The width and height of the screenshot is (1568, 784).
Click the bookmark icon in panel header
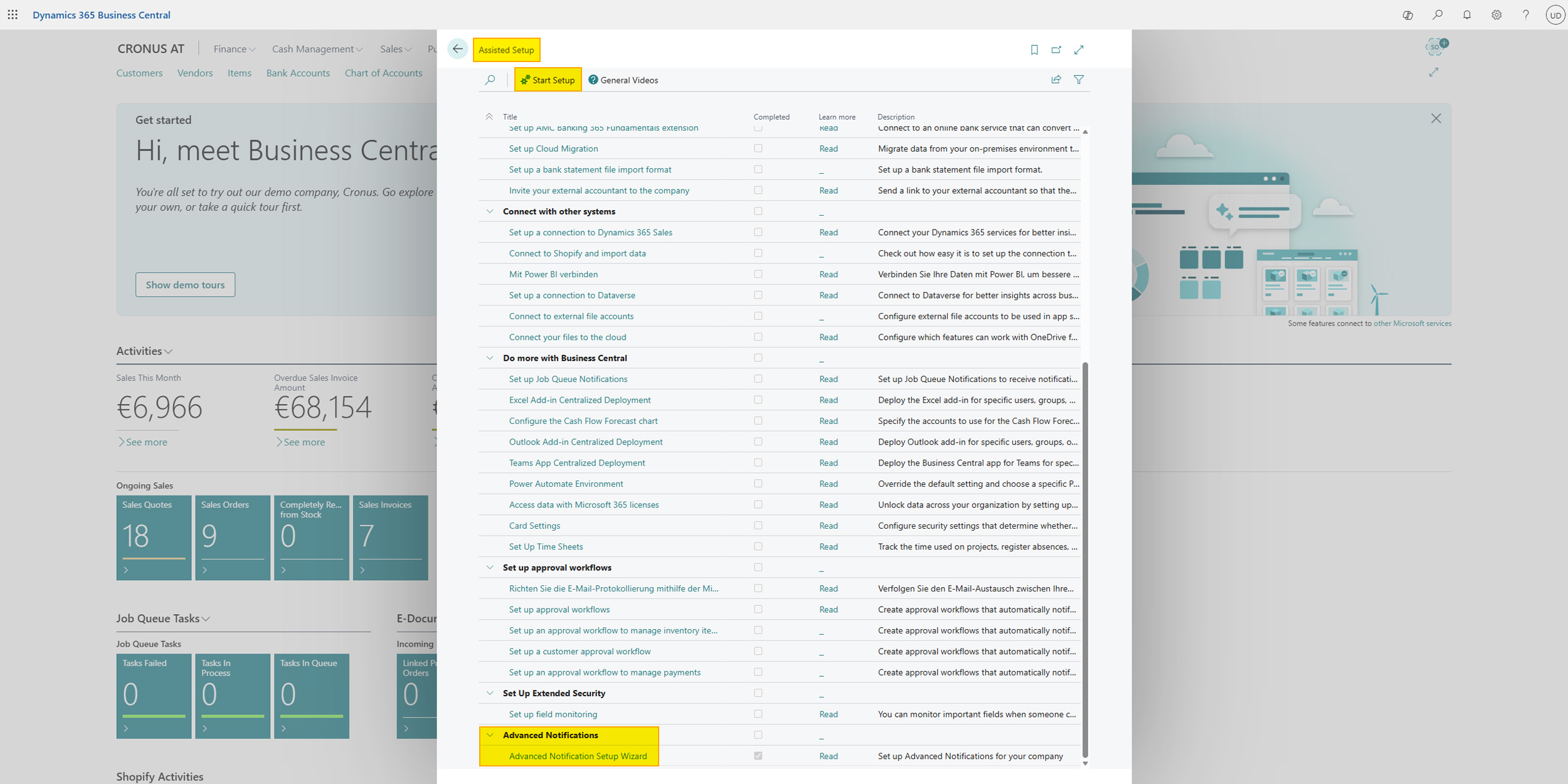click(1034, 50)
